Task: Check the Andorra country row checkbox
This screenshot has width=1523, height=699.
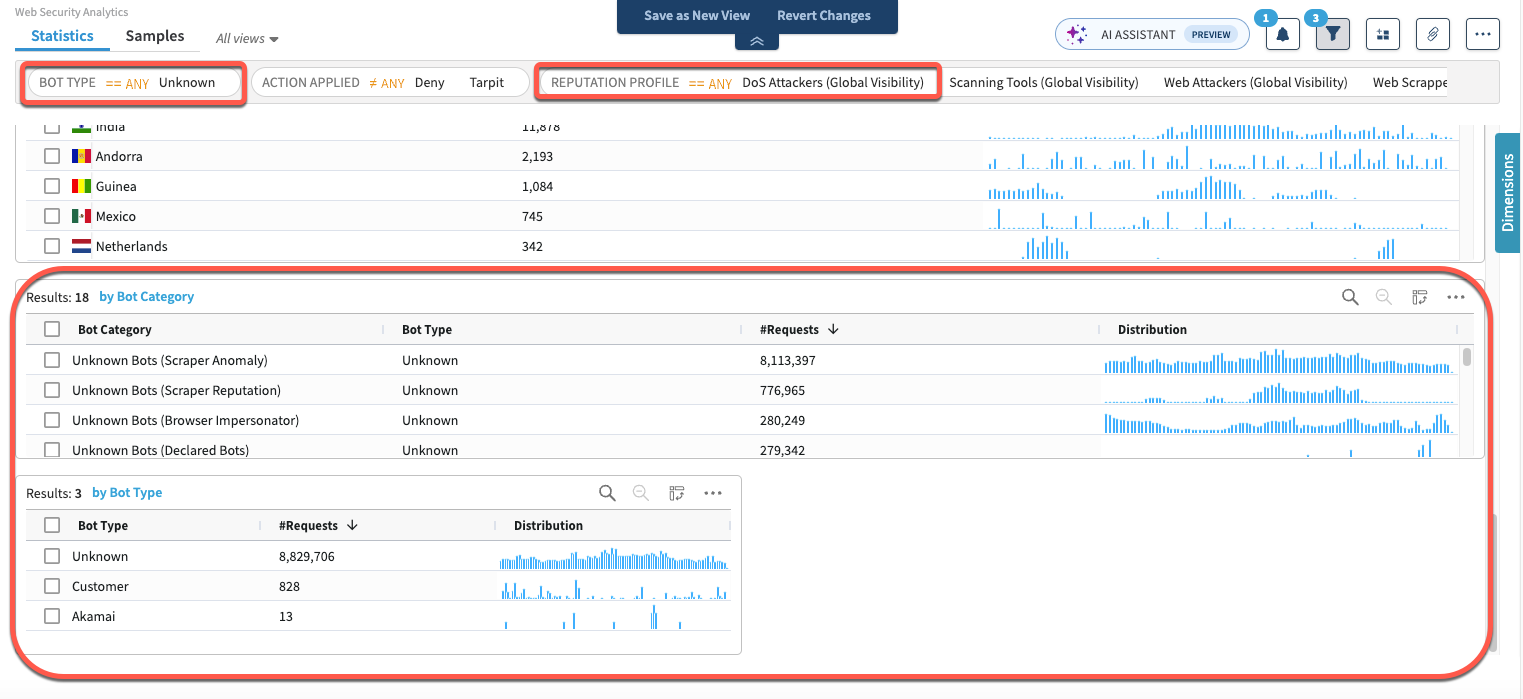Action: point(52,157)
